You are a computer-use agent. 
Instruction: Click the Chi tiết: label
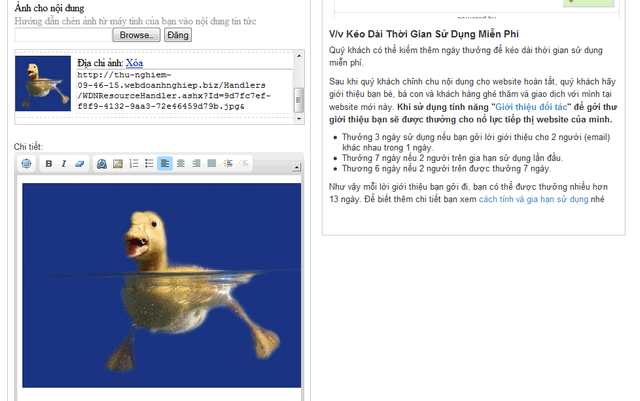click(28, 147)
